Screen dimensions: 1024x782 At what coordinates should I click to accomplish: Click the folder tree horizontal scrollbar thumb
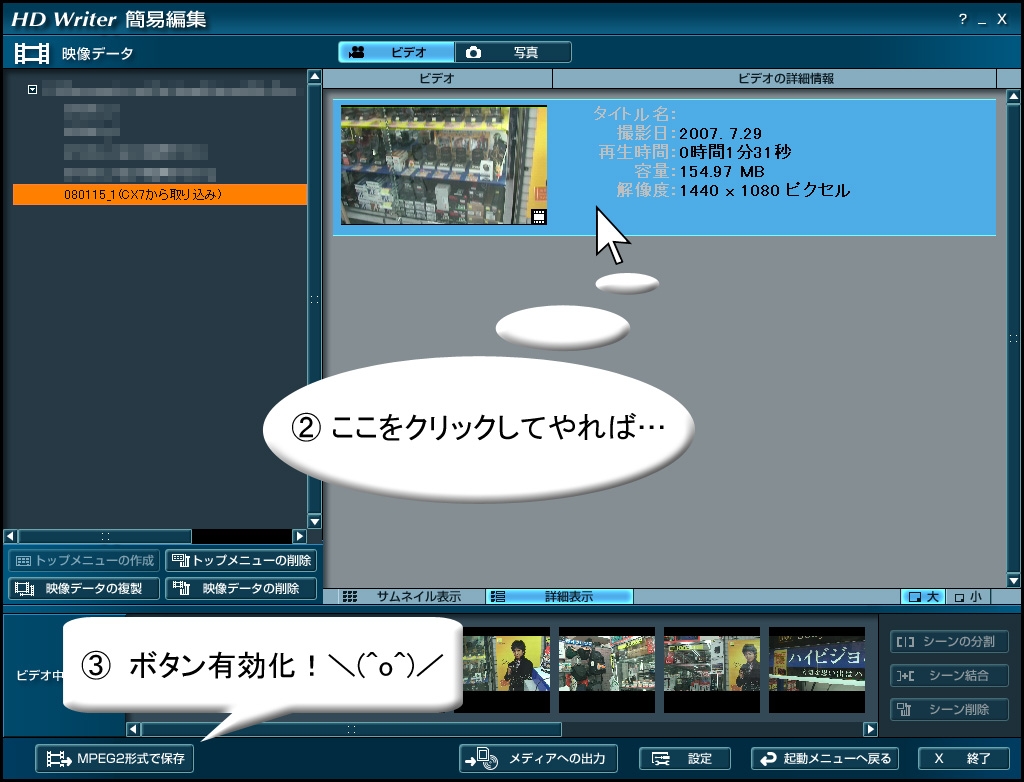click(x=105, y=536)
